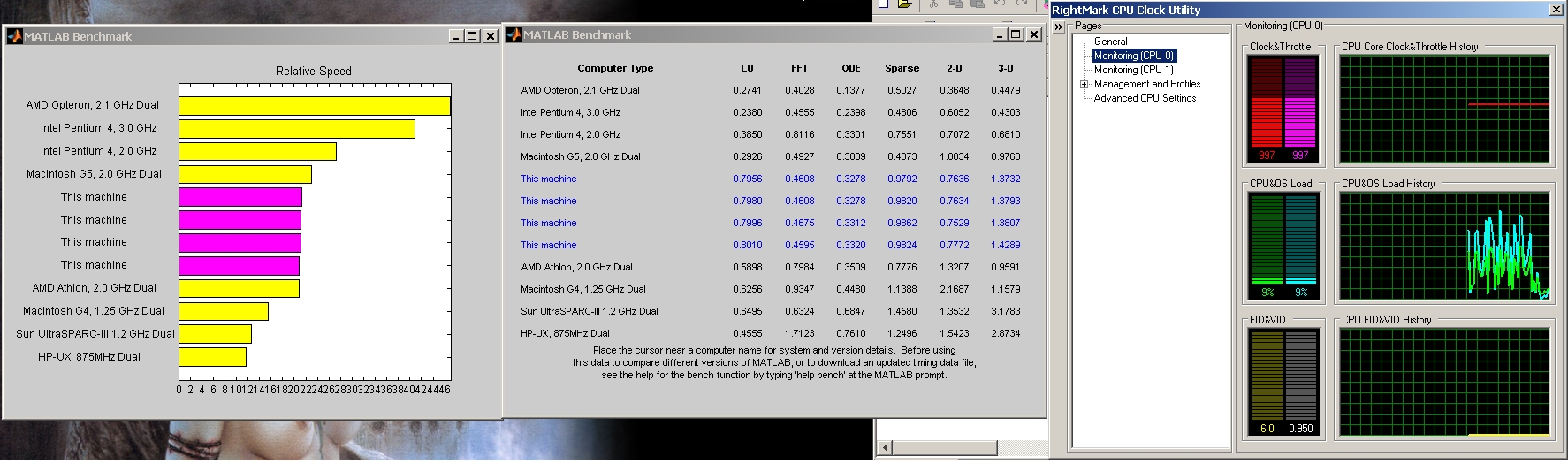Click MATLAB logo icon in right Benchmark window
The height and width of the screenshot is (464, 1568).
tap(514, 34)
